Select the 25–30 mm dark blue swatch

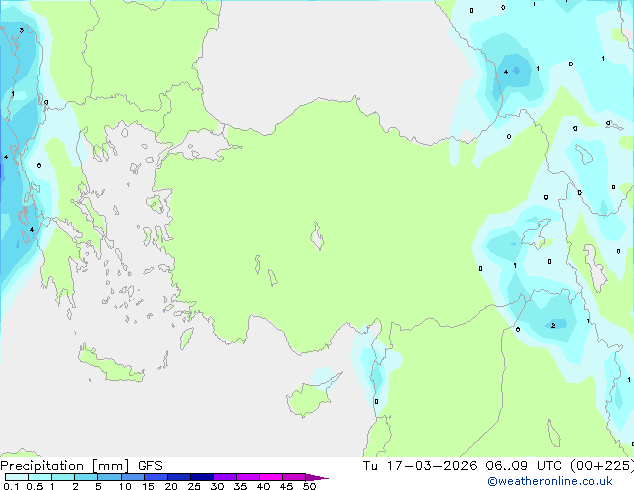[201, 477]
